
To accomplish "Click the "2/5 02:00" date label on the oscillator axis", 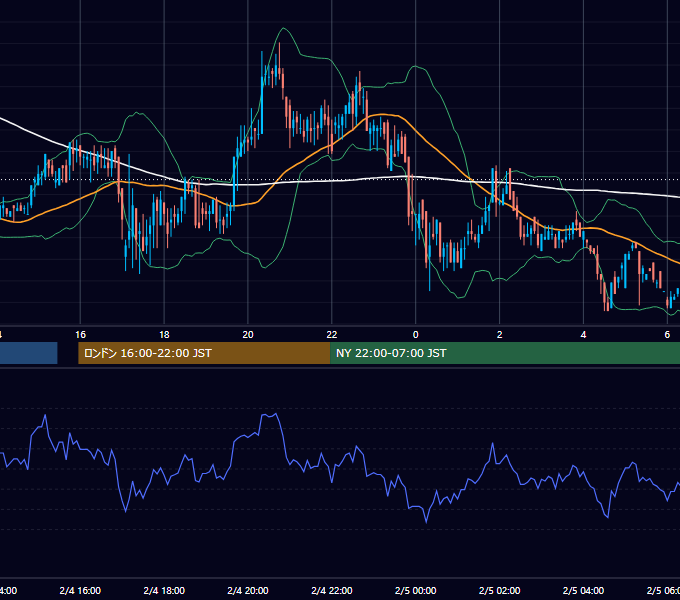I will [500, 590].
